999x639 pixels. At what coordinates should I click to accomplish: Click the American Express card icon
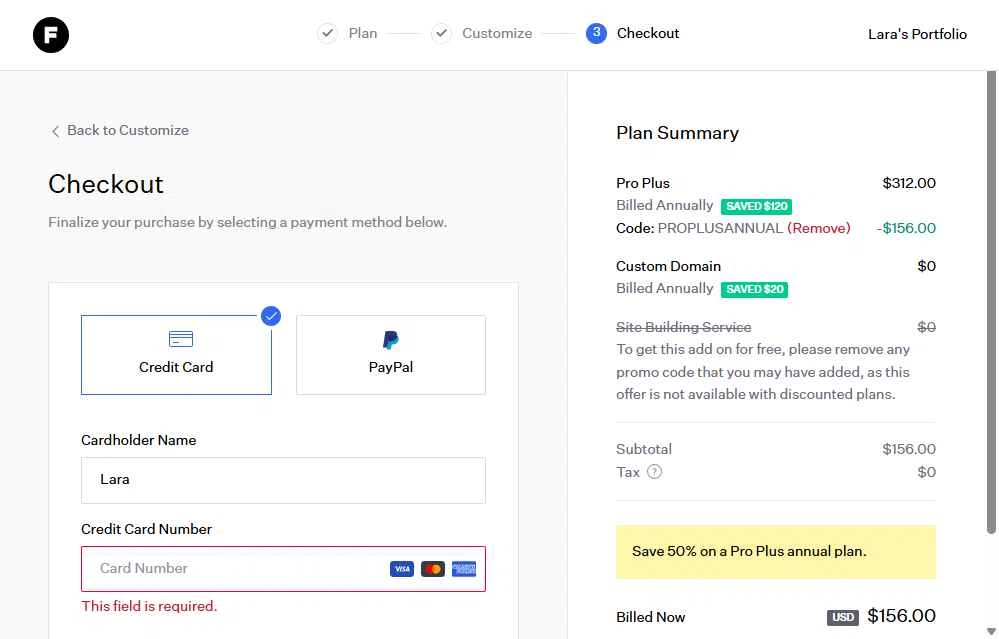point(464,569)
